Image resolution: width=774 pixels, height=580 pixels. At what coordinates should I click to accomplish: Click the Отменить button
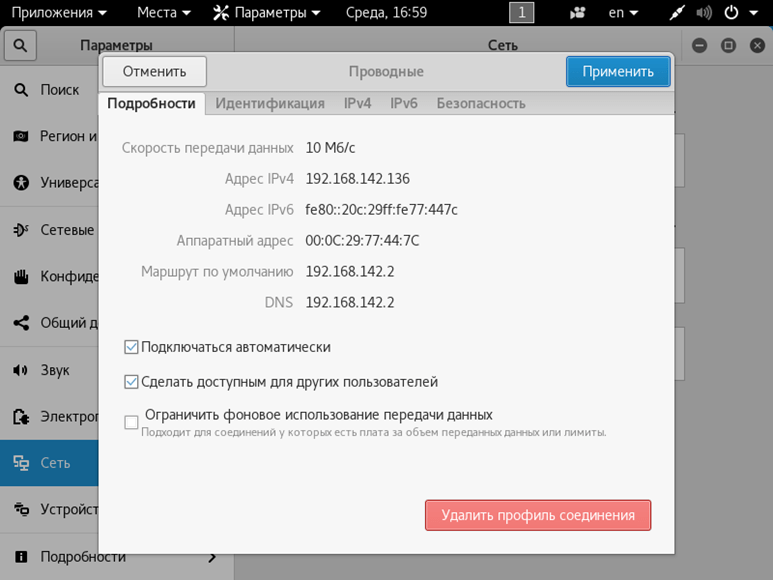(155, 72)
